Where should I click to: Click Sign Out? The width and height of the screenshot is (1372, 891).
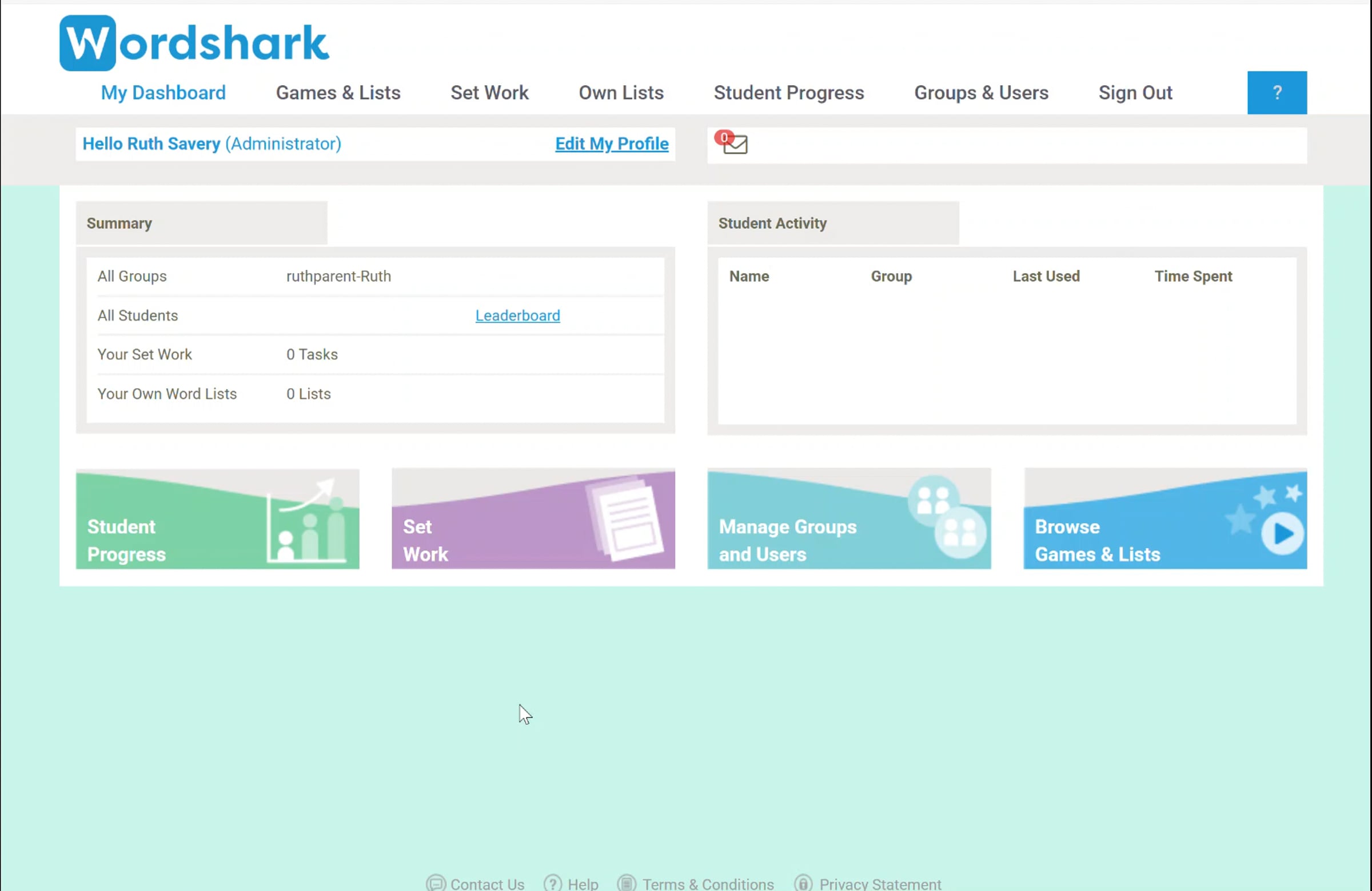pos(1135,92)
